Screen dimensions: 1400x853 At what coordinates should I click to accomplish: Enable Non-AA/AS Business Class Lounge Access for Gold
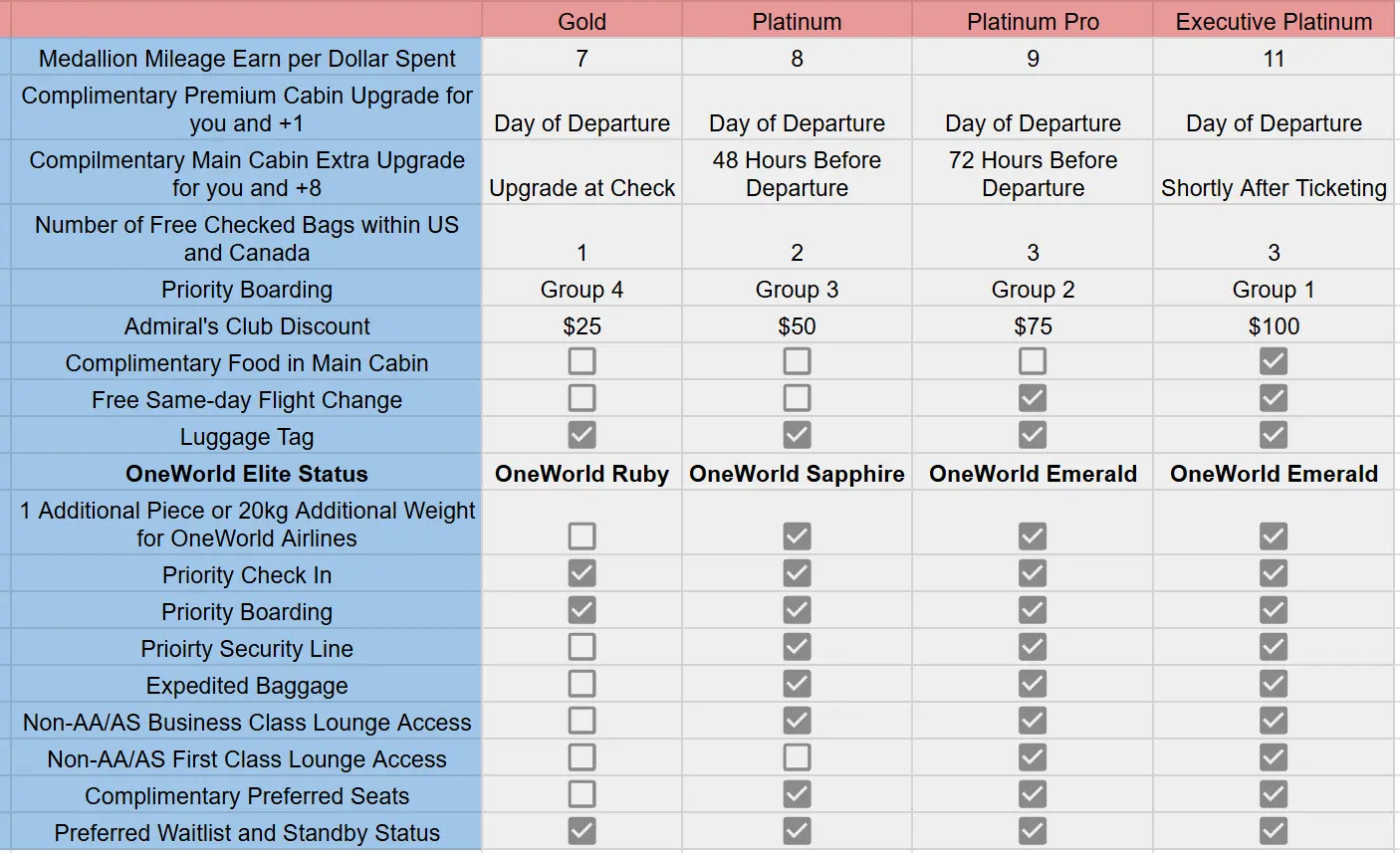pyautogui.click(x=582, y=721)
